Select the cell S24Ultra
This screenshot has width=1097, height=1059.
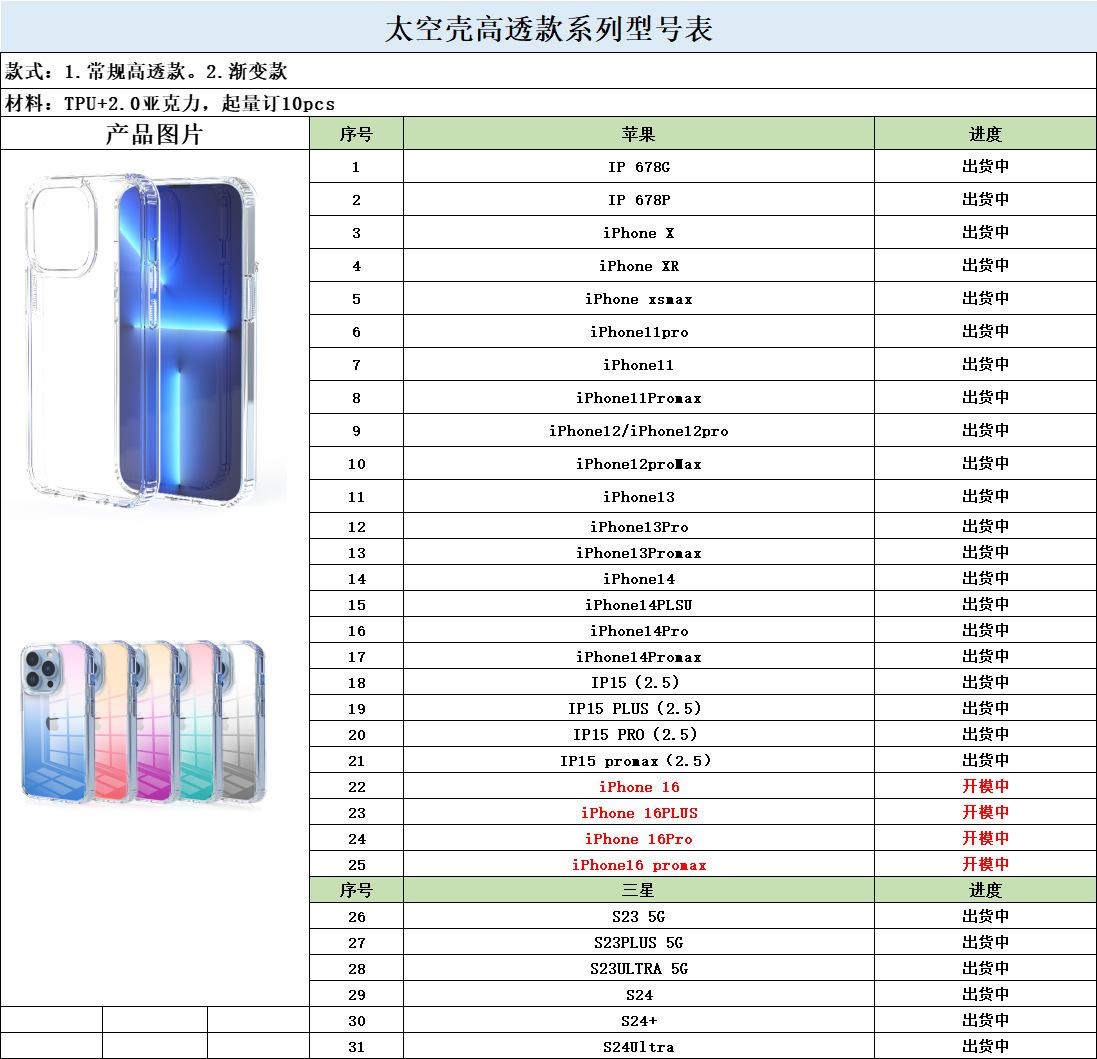click(x=639, y=1046)
